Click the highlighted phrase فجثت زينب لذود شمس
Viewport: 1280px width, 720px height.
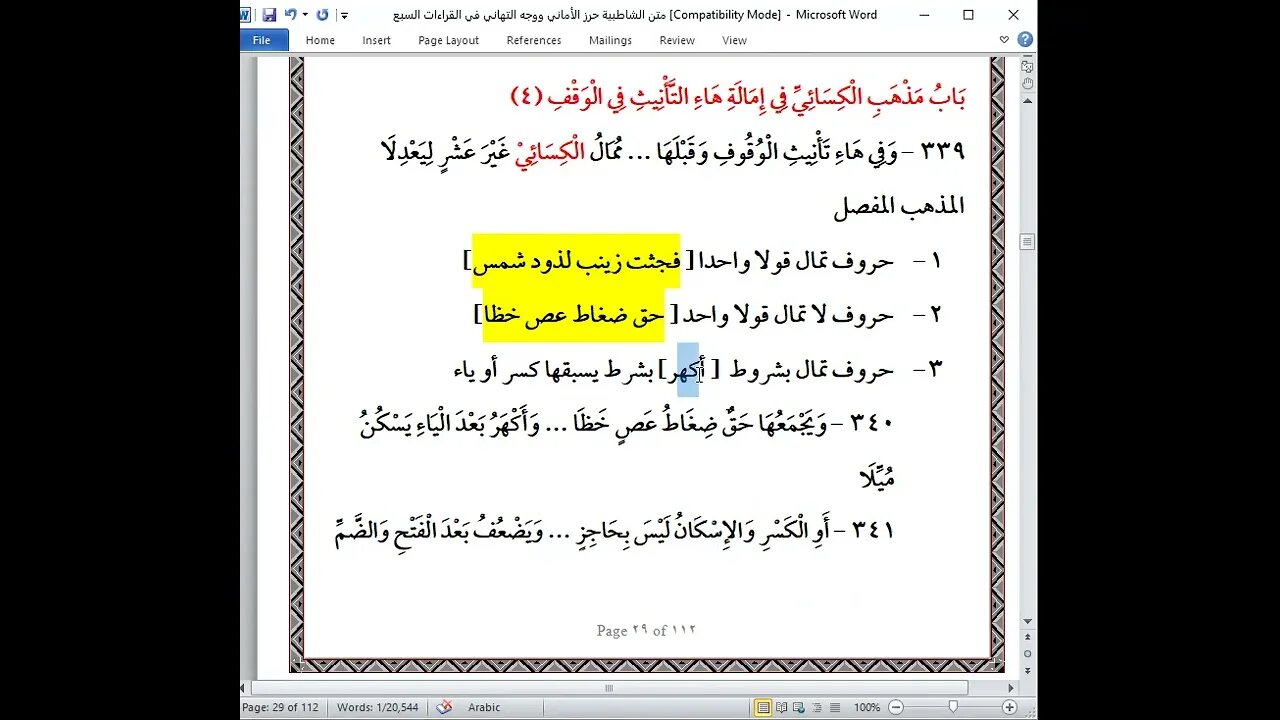click(x=578, y=261)
